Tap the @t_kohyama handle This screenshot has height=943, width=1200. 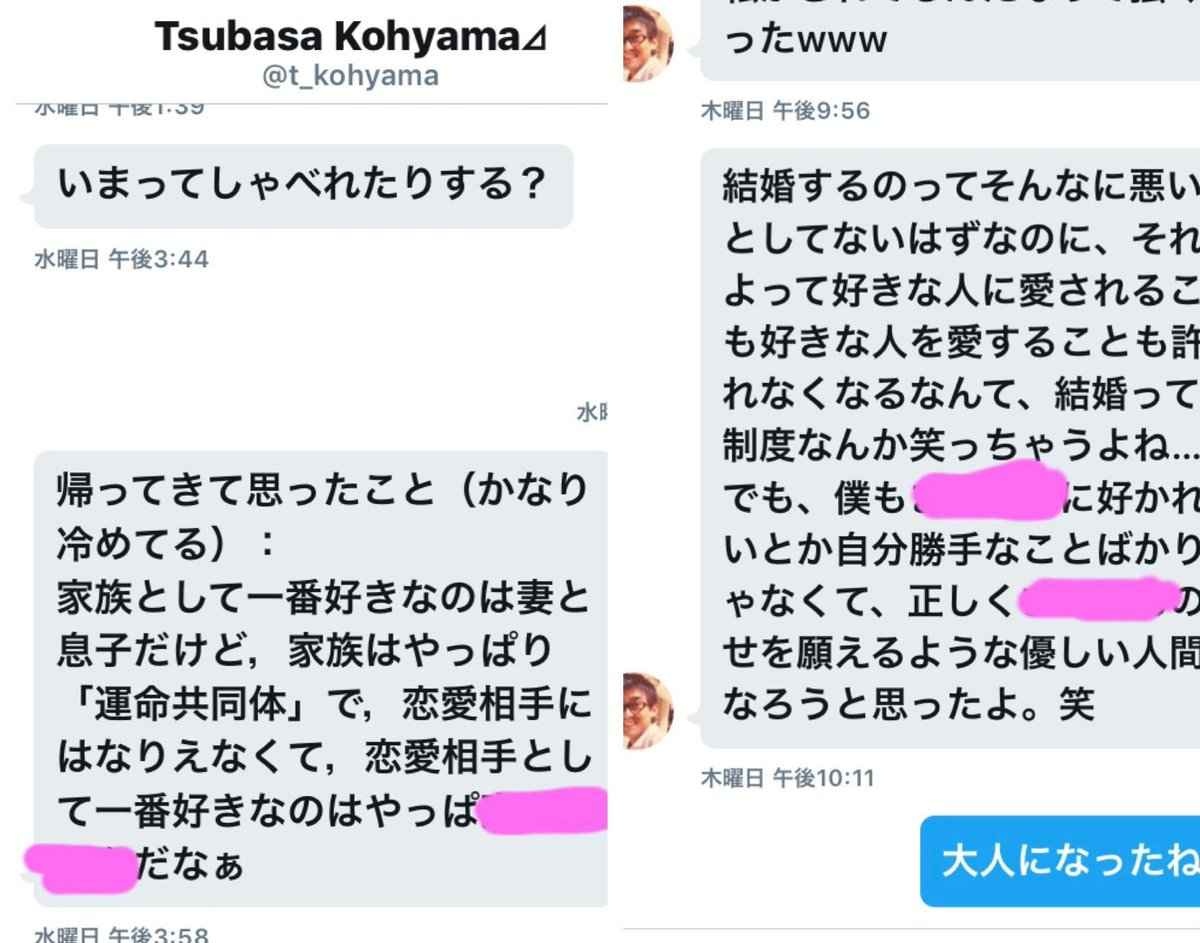[350, 76]
